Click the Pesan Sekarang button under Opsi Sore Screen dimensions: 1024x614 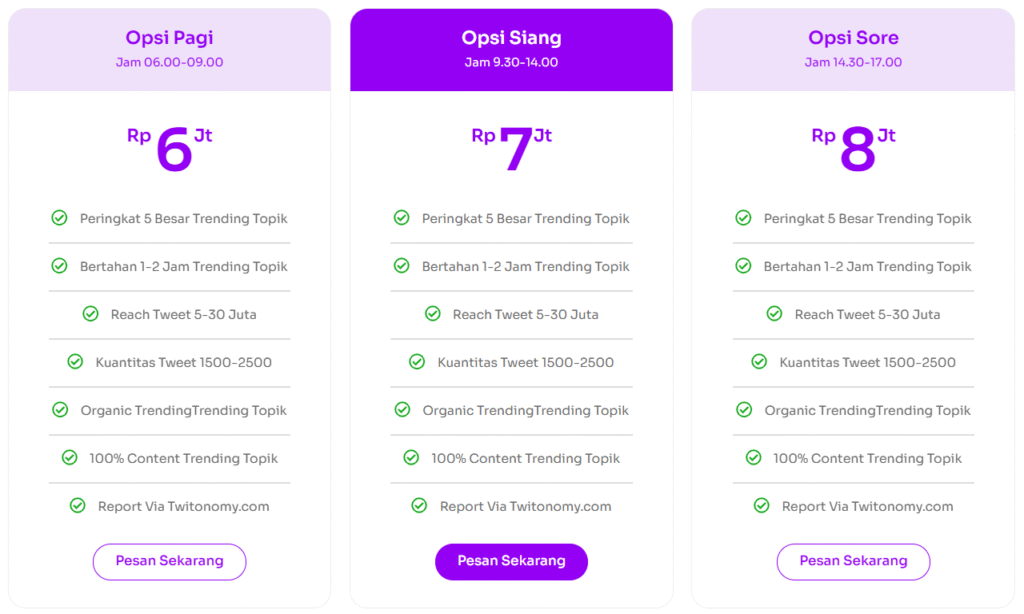click(x=853, y=561)
